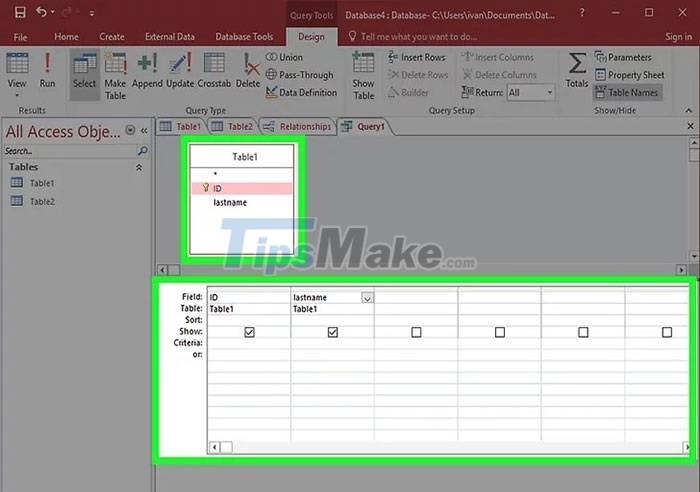This screenshot has width=700, height=492.
Task: Open the lastname field dropdown arrow
Action: click(367, 298)
